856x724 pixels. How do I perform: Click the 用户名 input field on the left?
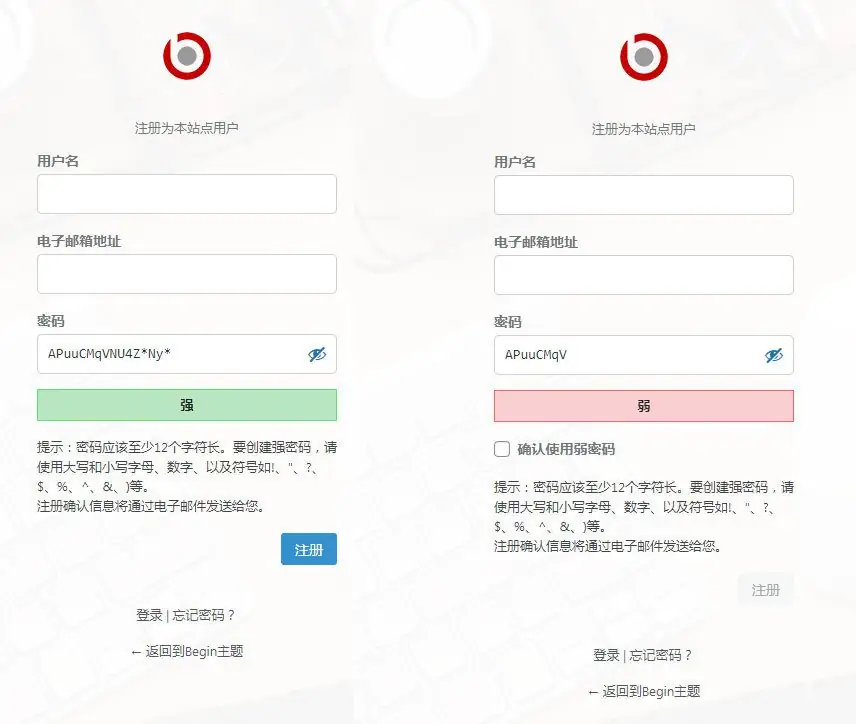186,194
